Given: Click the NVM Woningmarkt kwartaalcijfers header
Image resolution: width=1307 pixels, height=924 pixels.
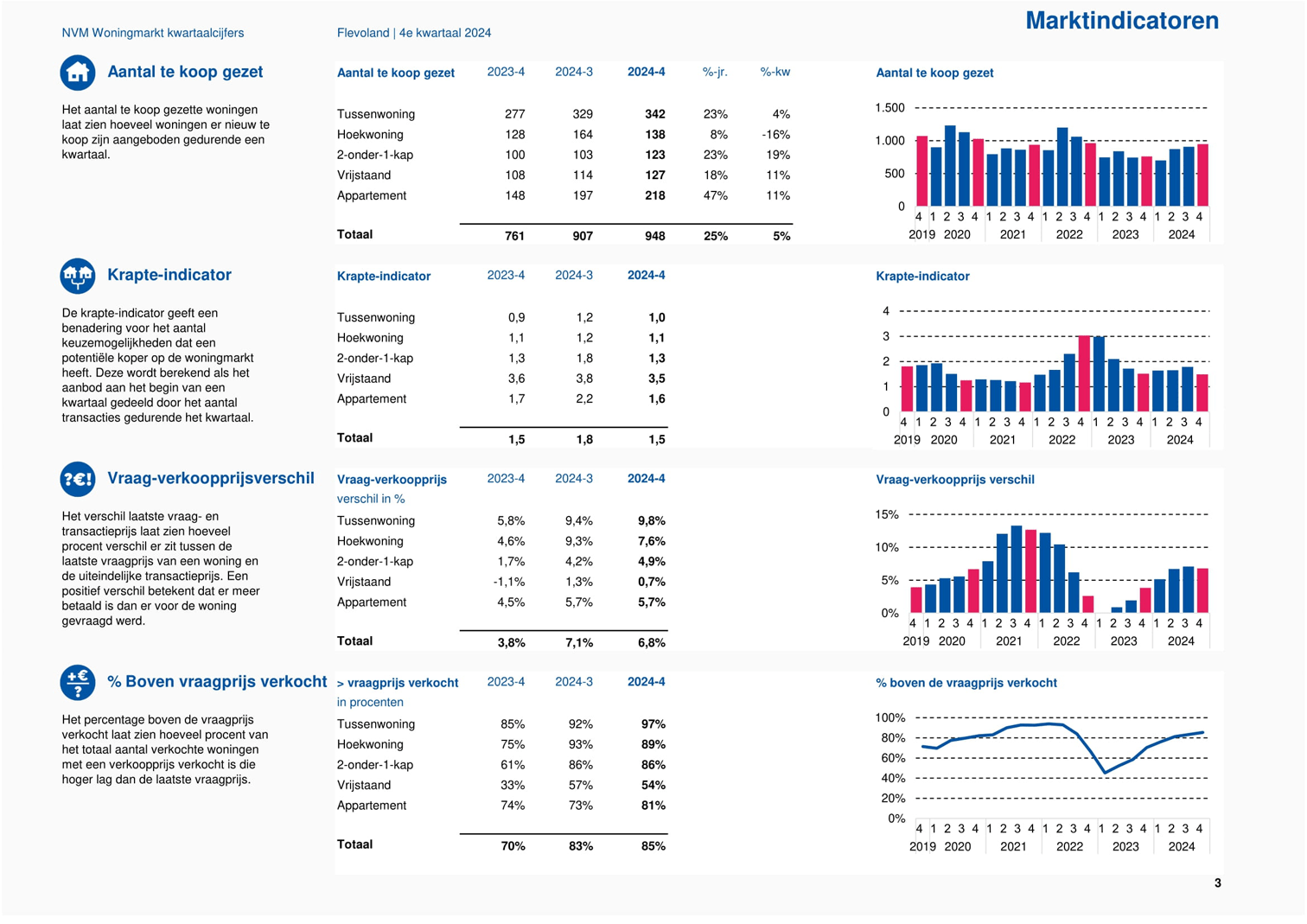Looking at the screenshot, I should tap(152, 33).
